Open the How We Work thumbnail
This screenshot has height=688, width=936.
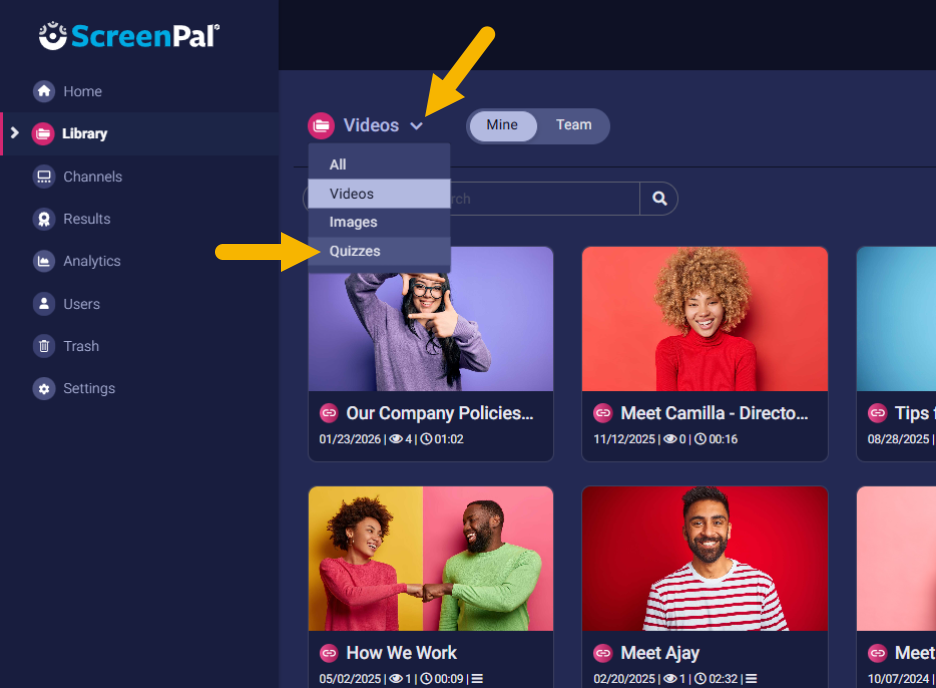point(430,558)
